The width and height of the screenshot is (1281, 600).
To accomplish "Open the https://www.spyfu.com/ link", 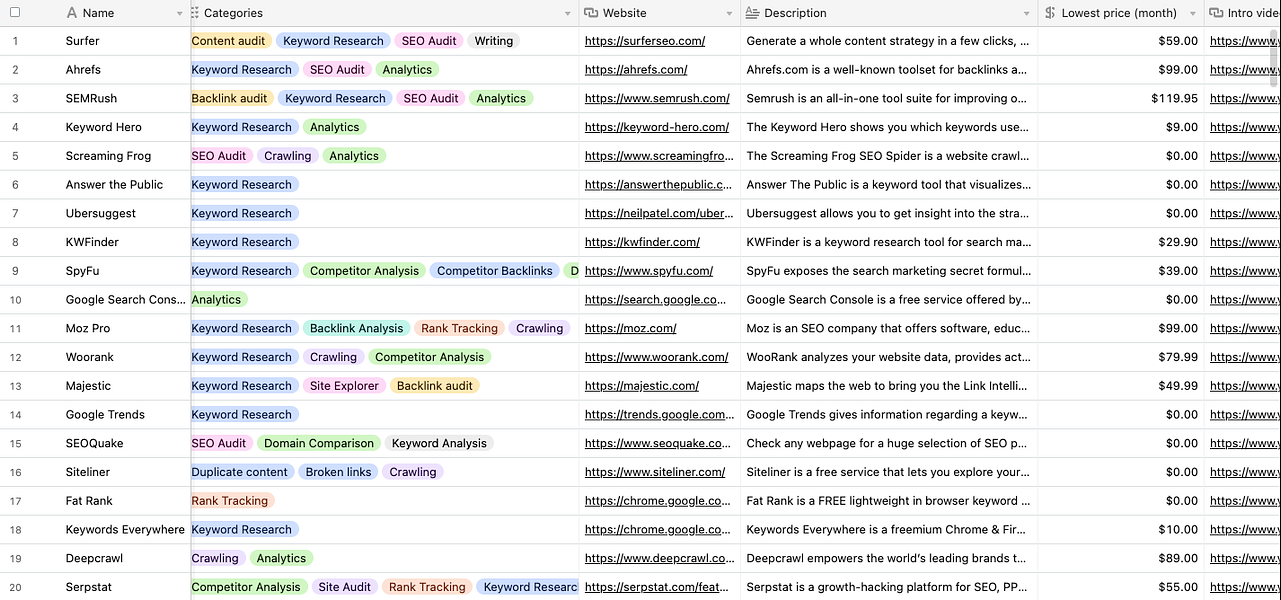I will 649,271.
